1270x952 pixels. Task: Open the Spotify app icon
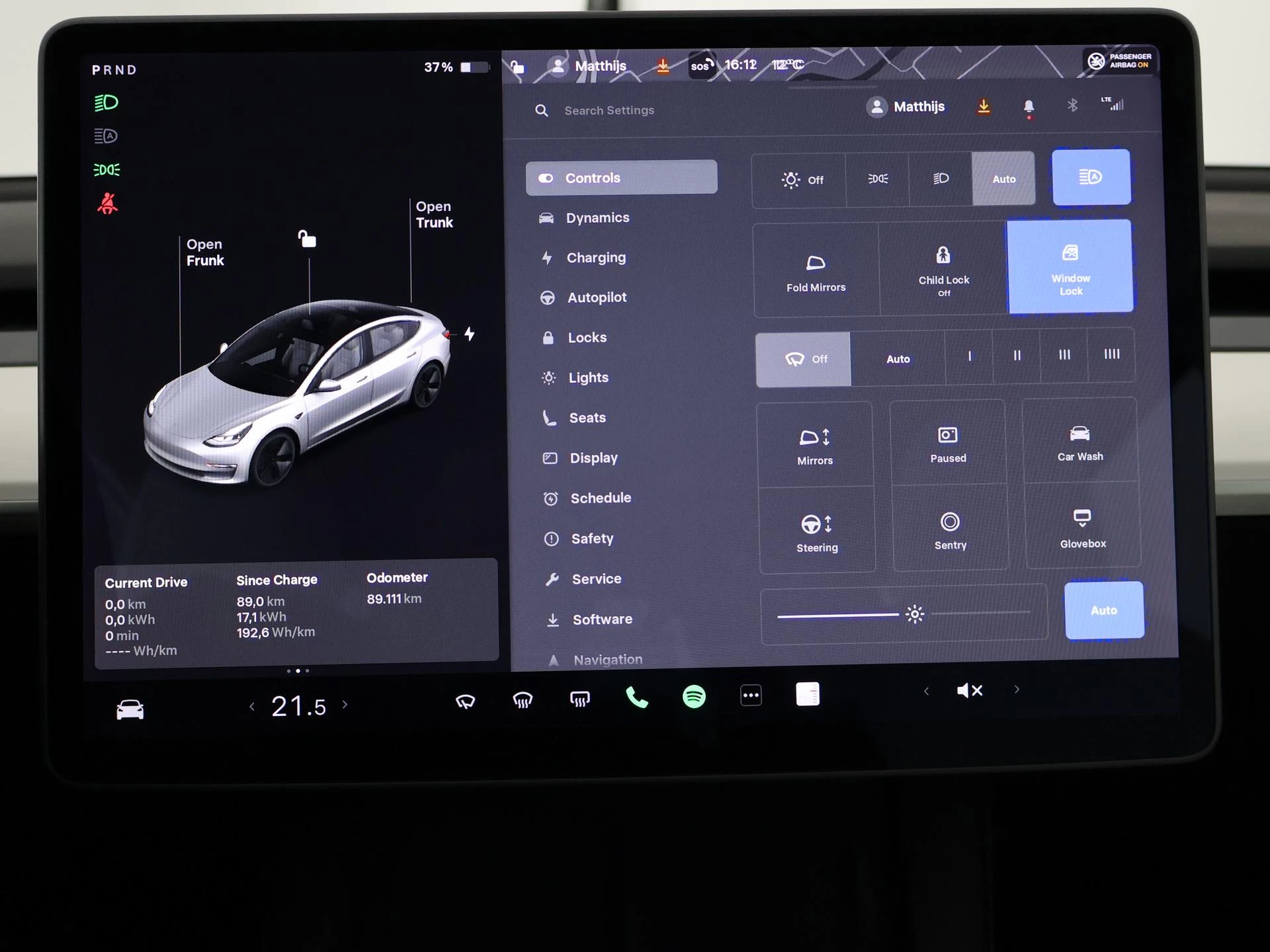click(x=694, y=695)
